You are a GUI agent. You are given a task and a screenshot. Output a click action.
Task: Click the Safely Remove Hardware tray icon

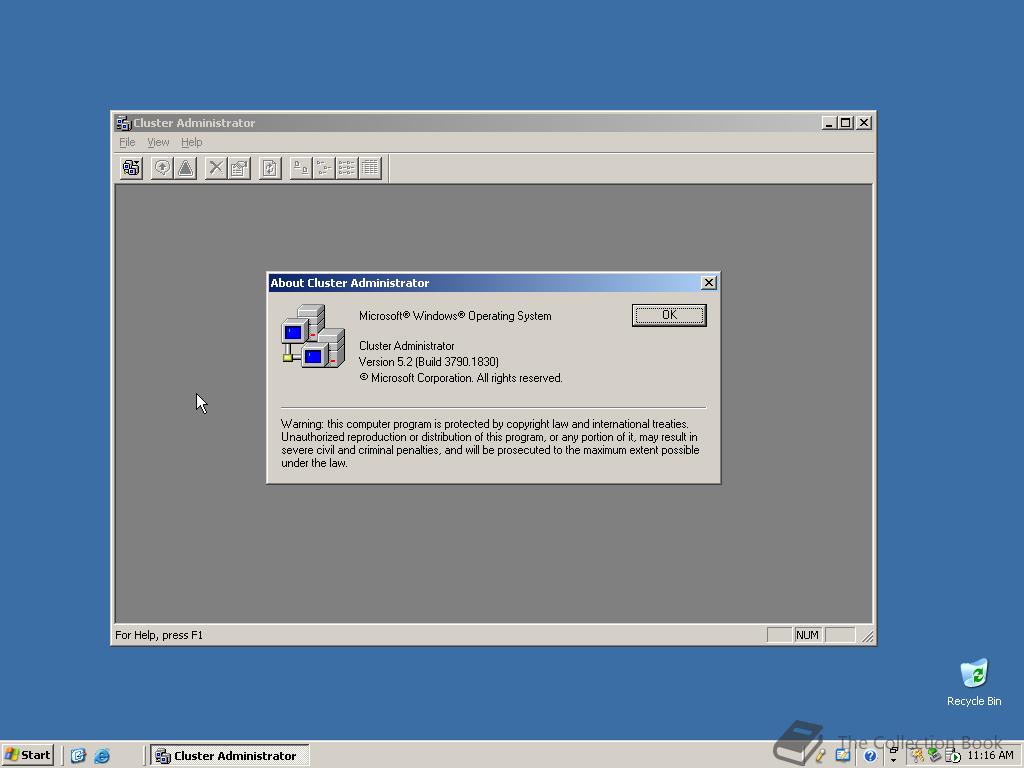[x=933, y=755]
